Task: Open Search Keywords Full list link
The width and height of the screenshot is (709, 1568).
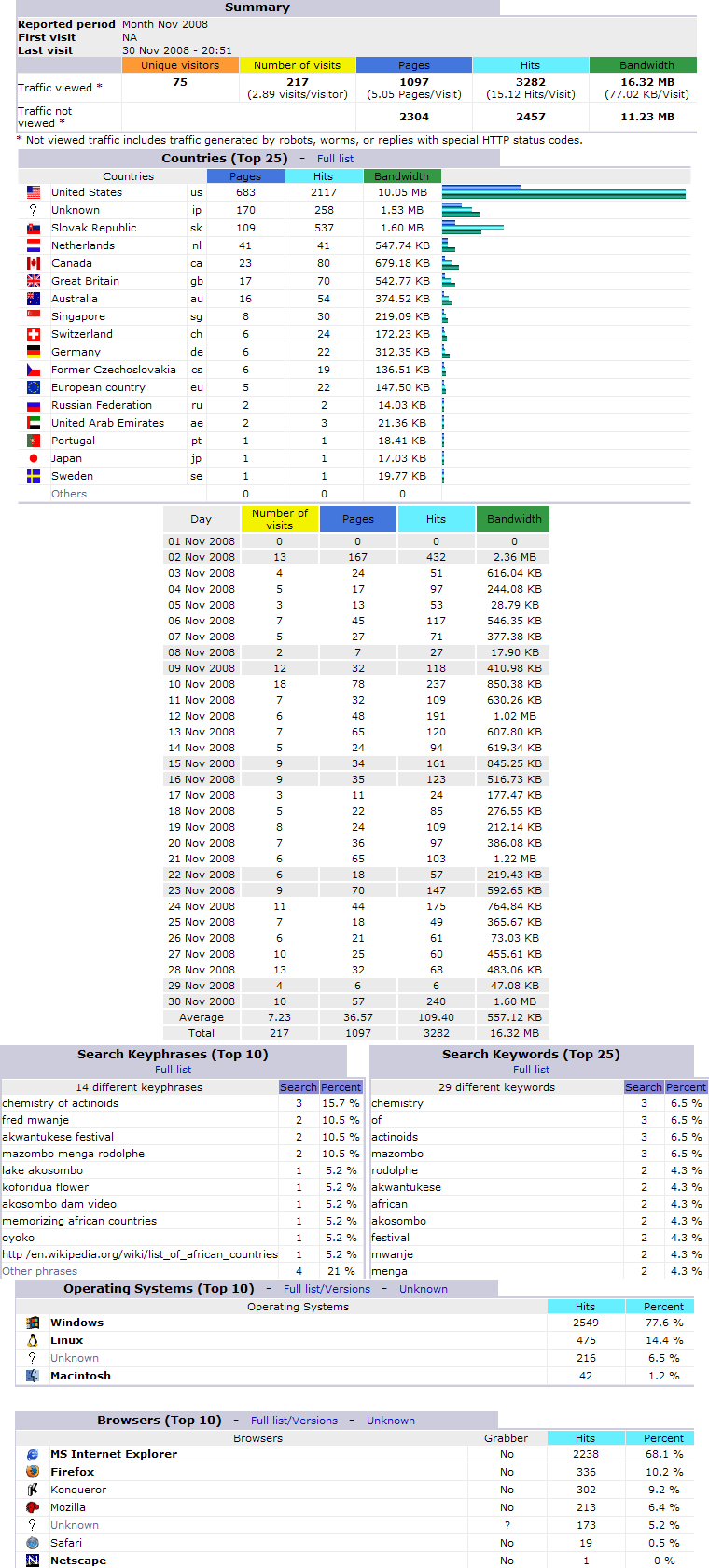Action: 532,1070
